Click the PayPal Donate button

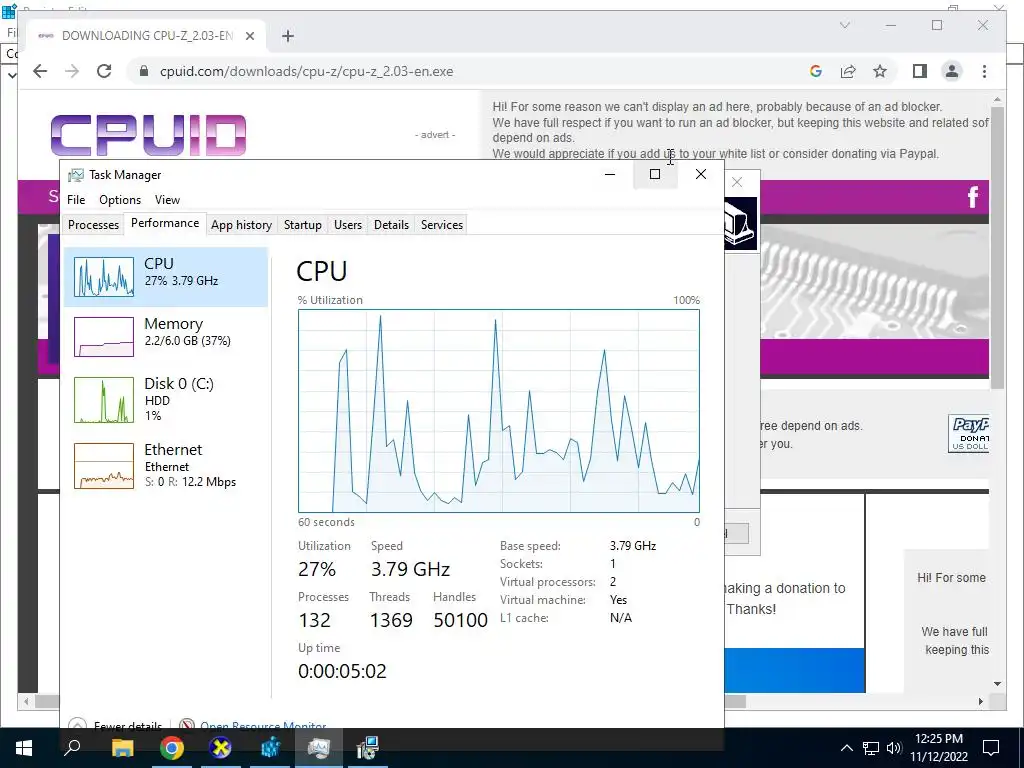pos(968,433)
